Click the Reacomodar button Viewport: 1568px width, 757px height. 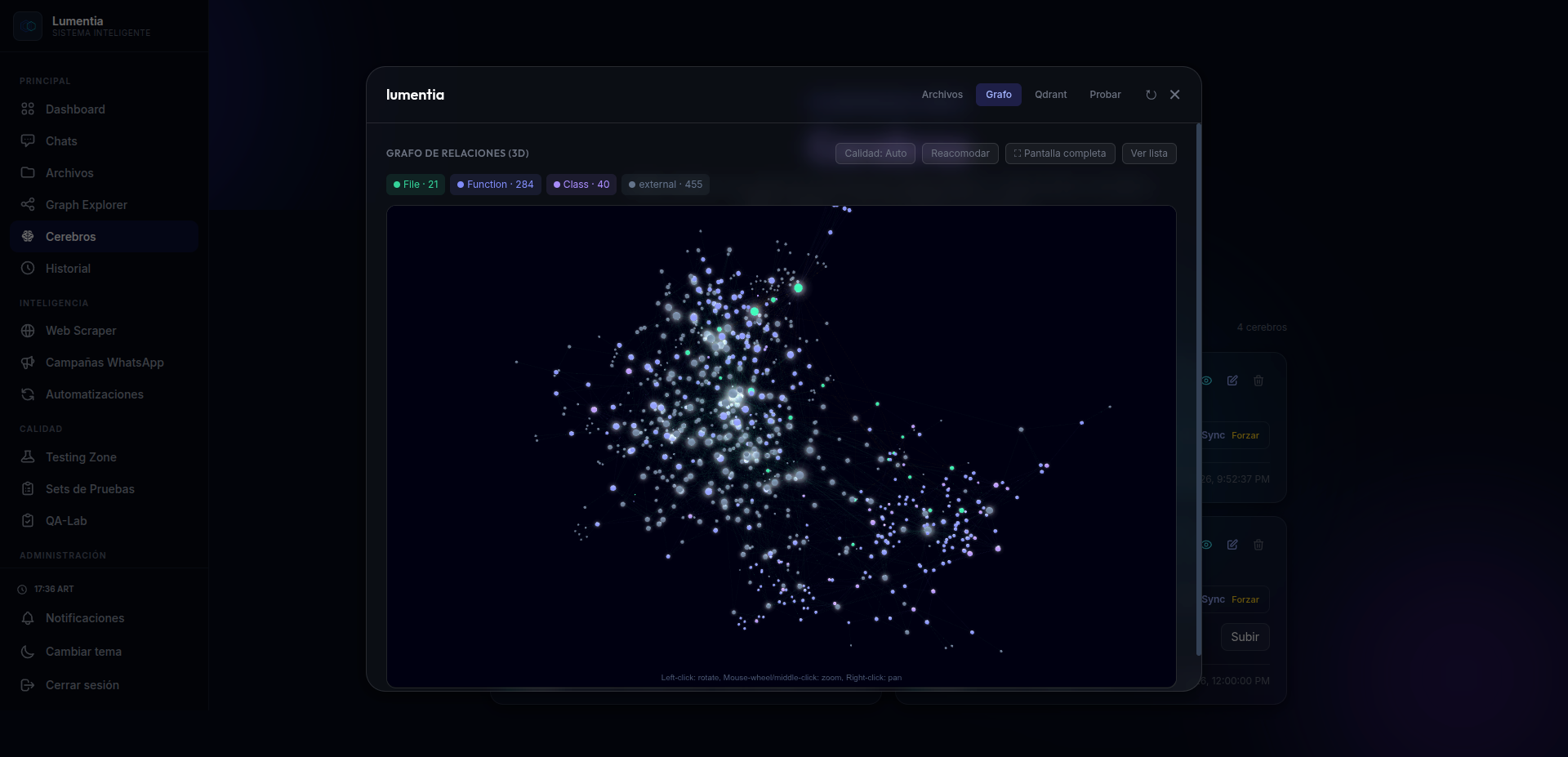[960, 154]
